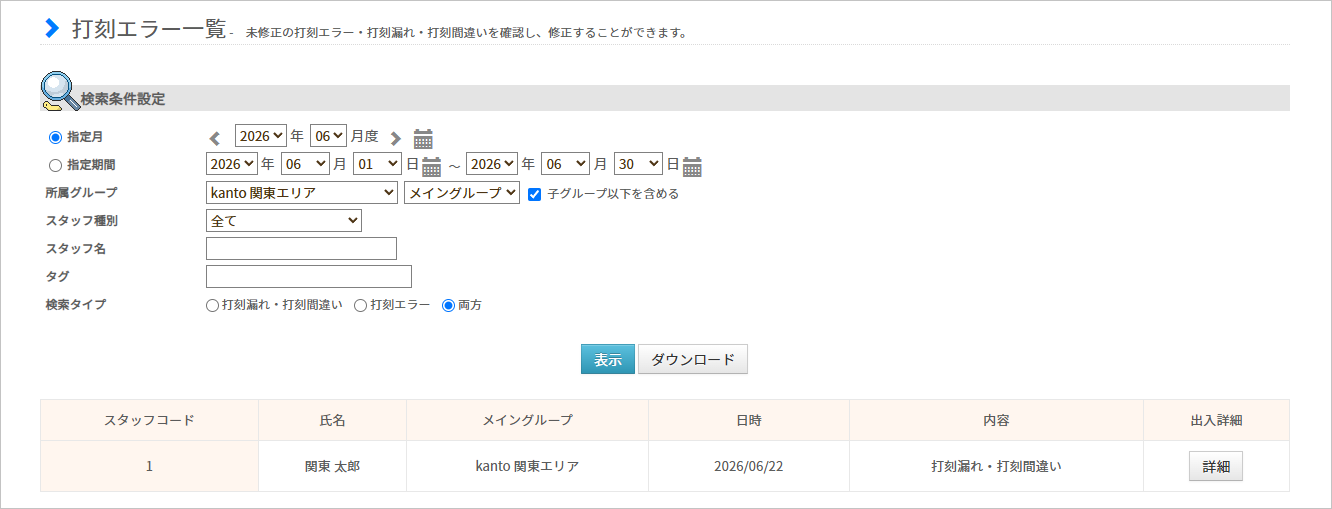Screen dimensions: 1332x509
Task: Open the period end day dropdown
Action: click(x=638, y=163)
